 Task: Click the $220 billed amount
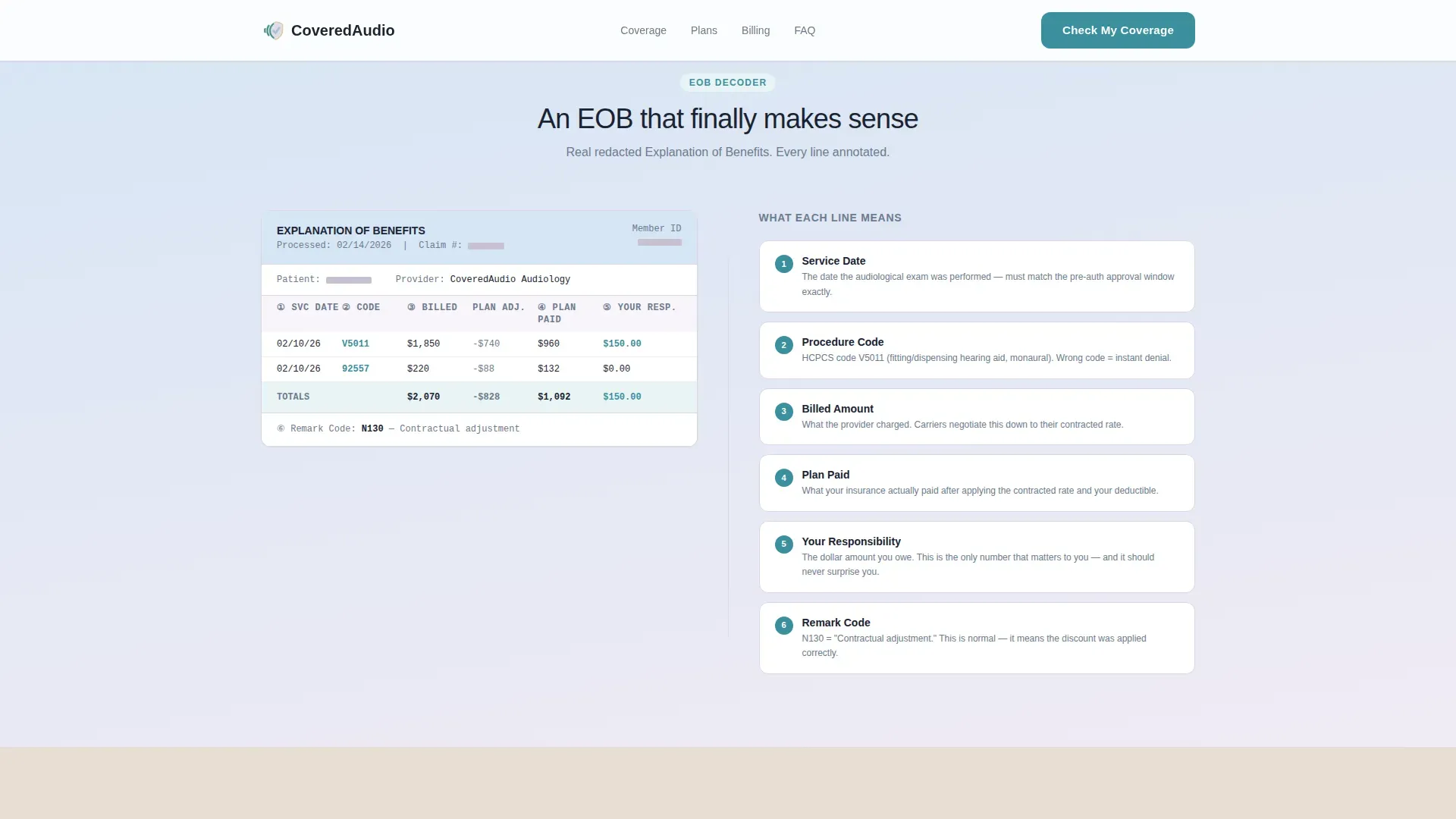point(418,369)
